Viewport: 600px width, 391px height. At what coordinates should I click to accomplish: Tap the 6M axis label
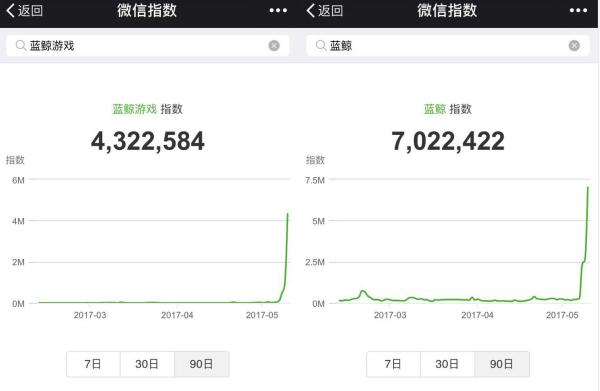[x=18, y=180]
